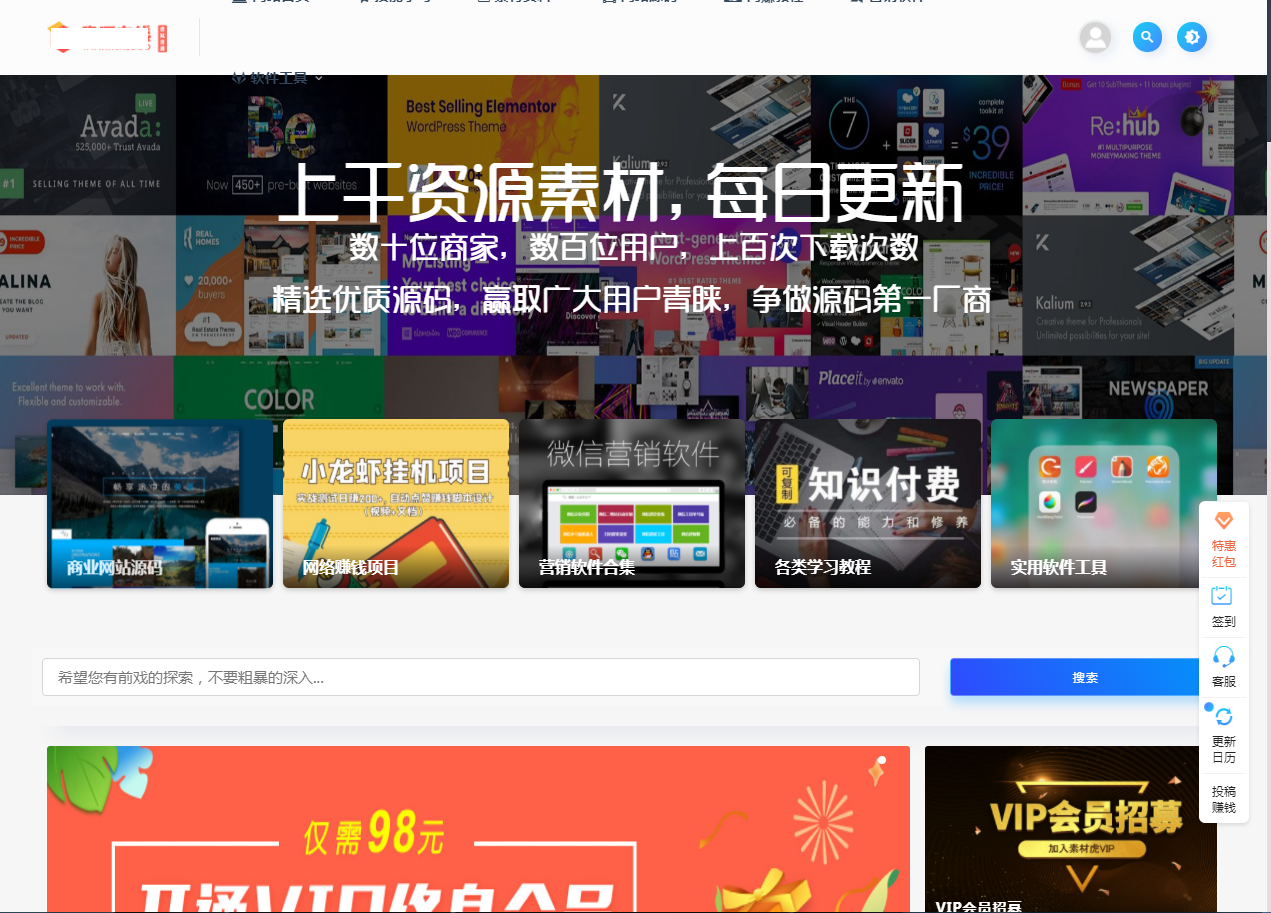Click the site logo in the top-left corner
The image size is (1271, 913).
tap(107, 37)
